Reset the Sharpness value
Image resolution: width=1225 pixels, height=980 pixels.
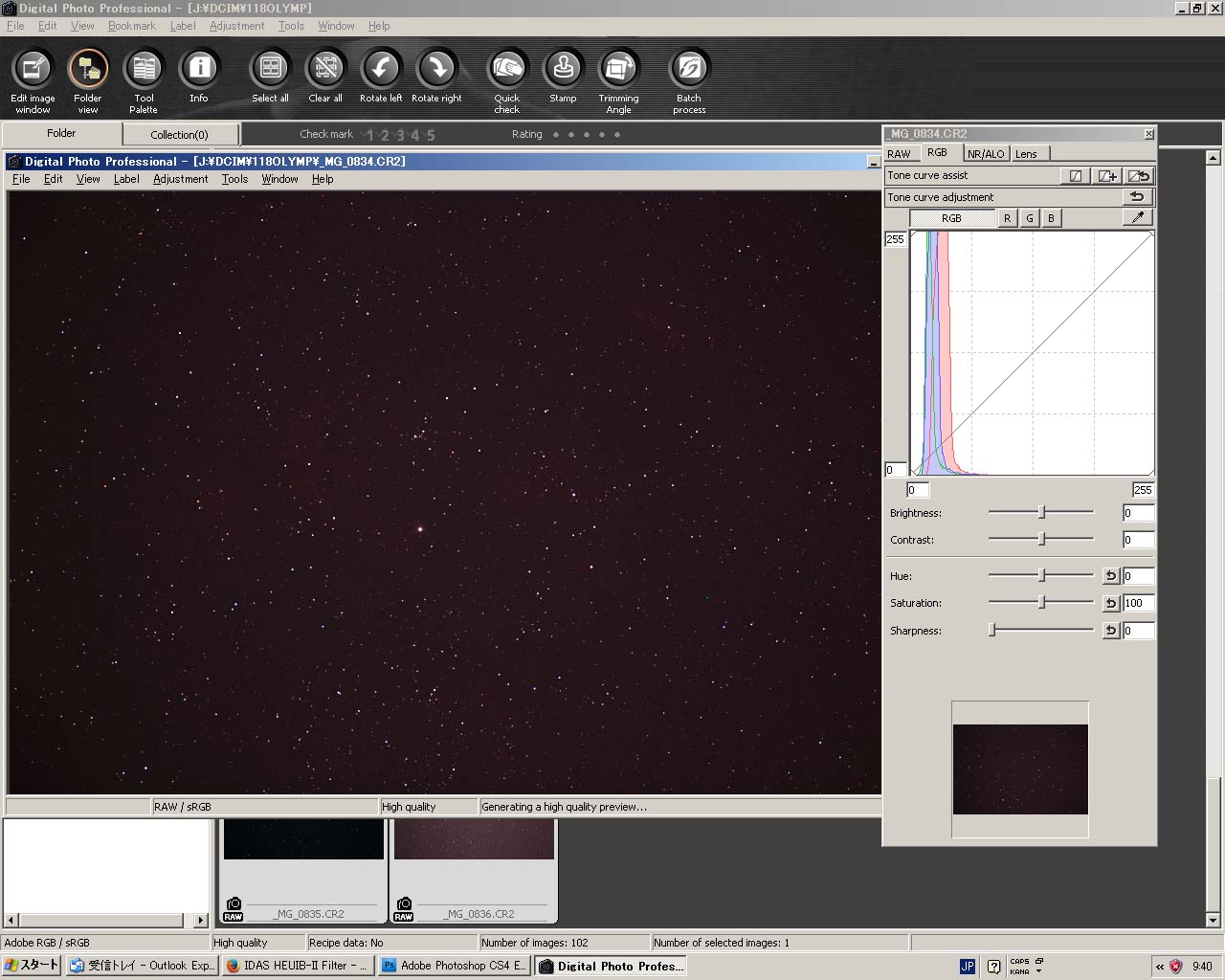[x=1111, y=631]
